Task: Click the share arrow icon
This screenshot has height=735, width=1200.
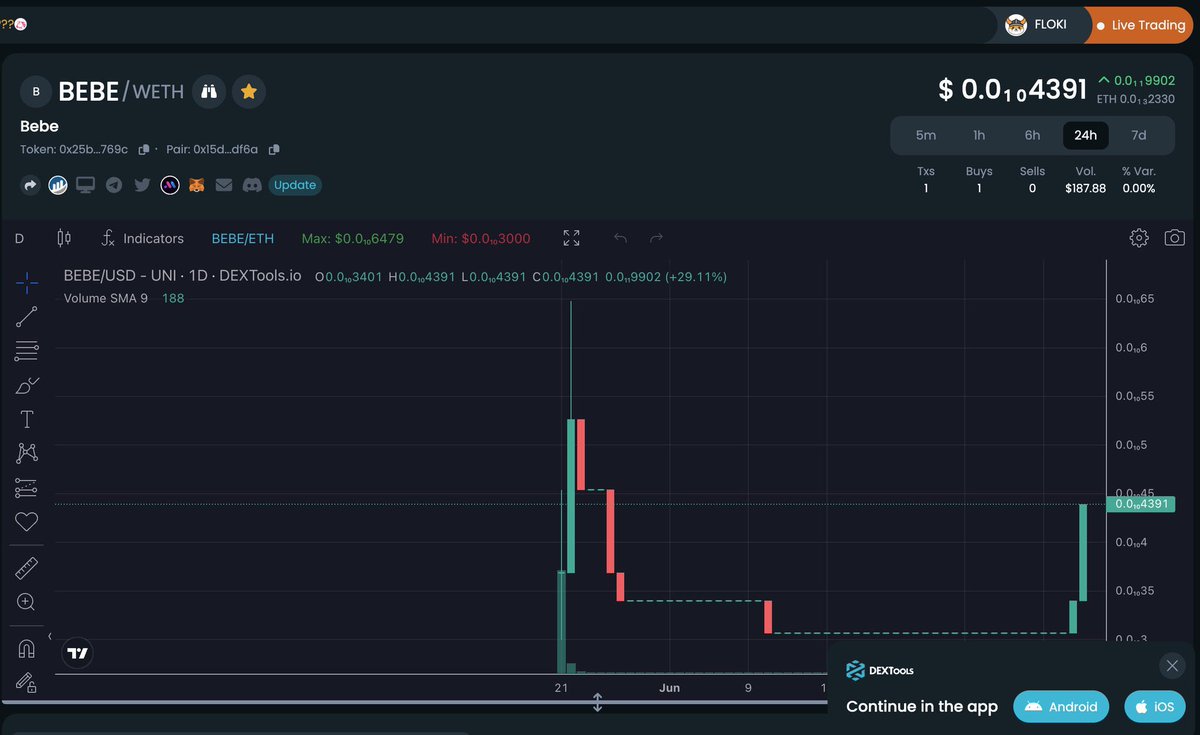Action: 30,185
